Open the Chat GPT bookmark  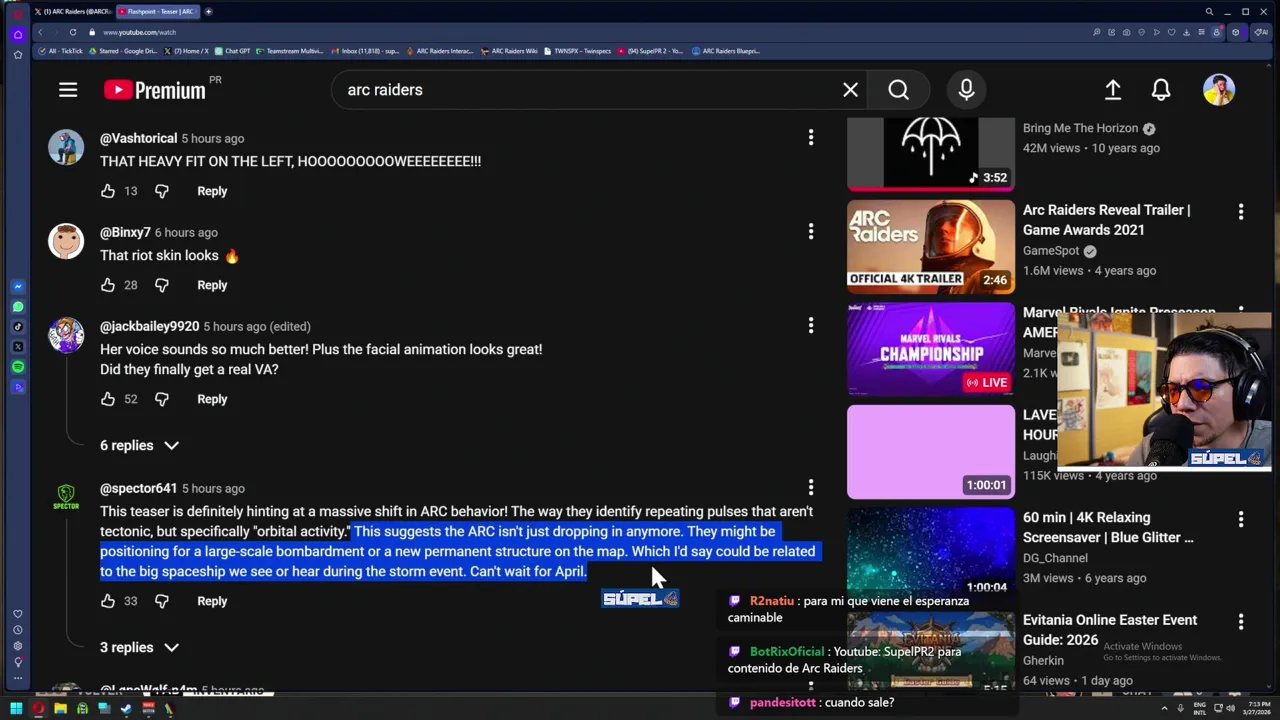click(x=233, y=51)
